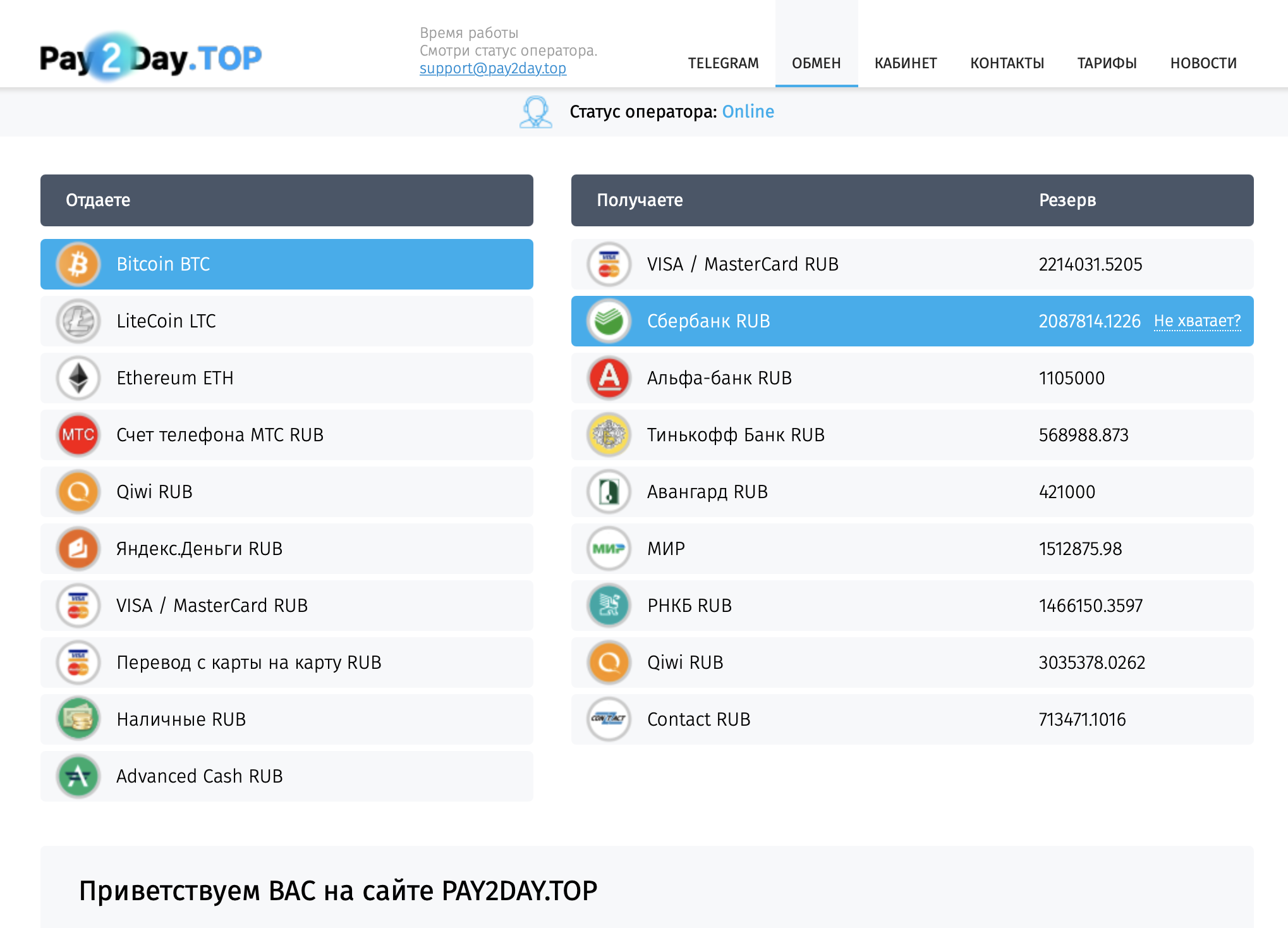Select Contact RUB to receive
The image size is (1288, 928).
[x=913, y=719]
